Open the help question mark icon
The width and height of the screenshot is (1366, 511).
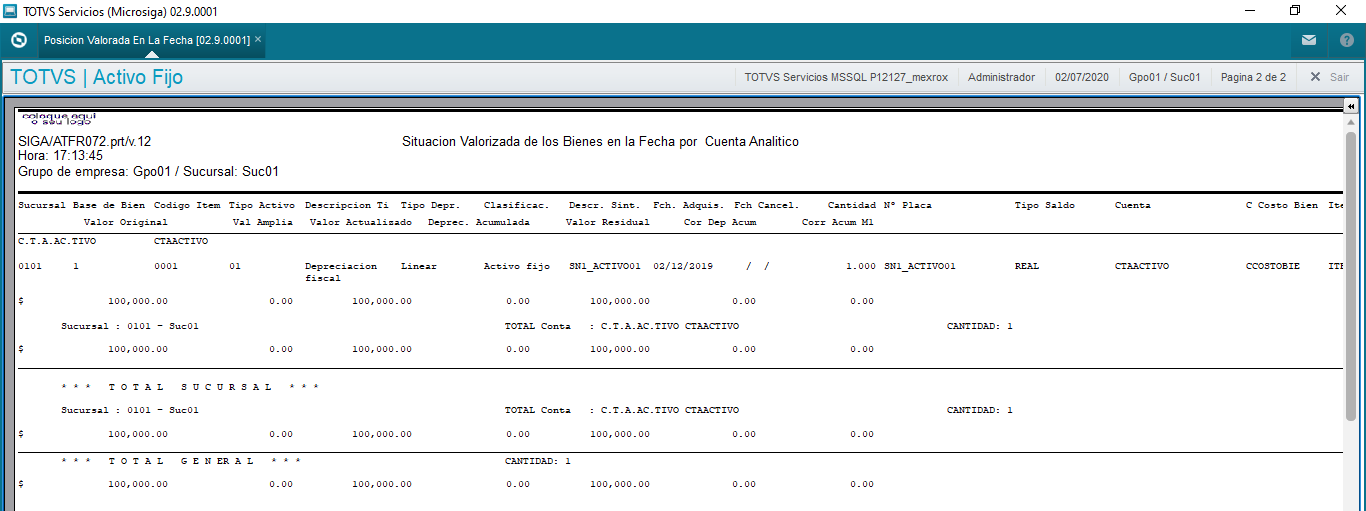coord(1347,40)
